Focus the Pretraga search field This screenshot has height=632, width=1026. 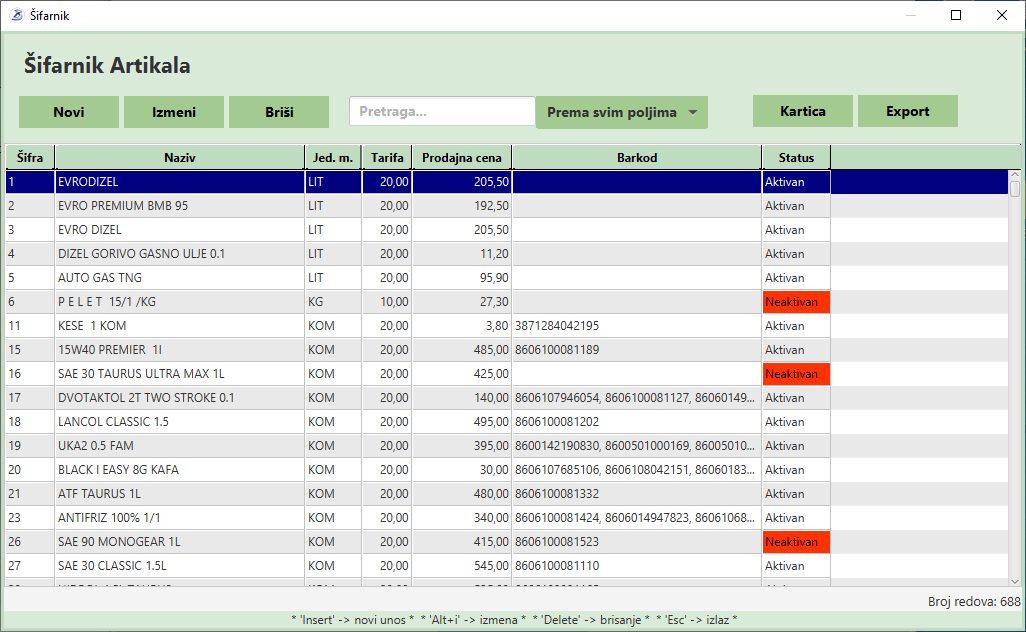point(442,111)
